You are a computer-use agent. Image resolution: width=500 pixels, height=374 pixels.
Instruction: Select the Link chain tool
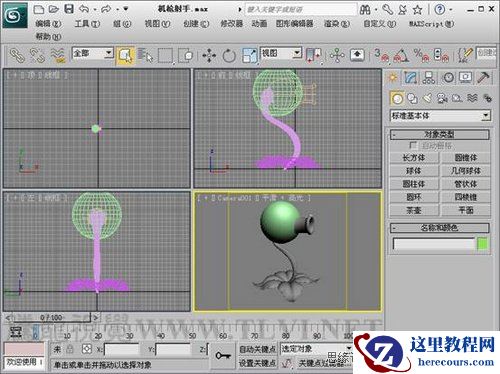16,55
